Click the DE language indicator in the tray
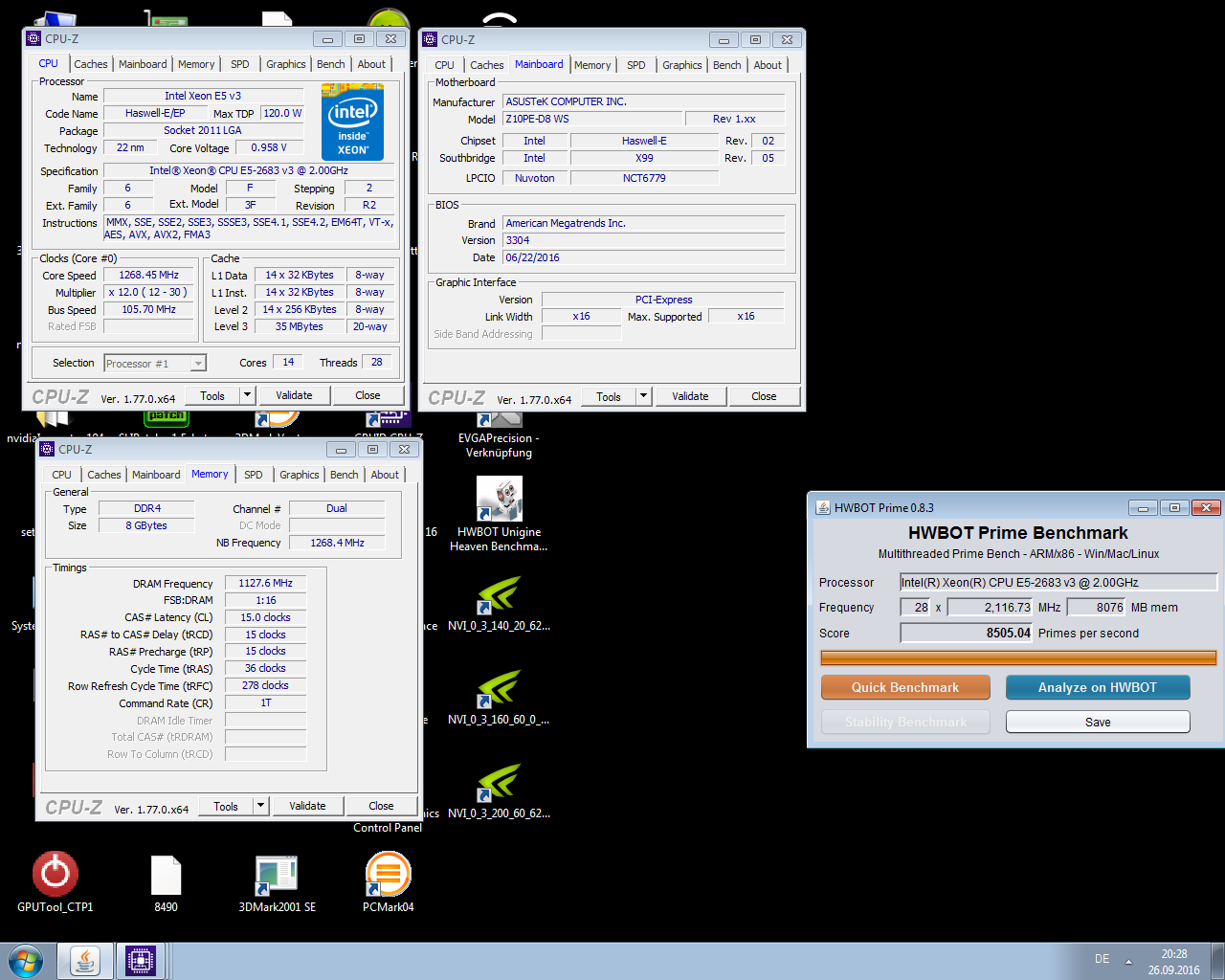This screenshot has height=980, width=1225. click(x=1102, y=959)
